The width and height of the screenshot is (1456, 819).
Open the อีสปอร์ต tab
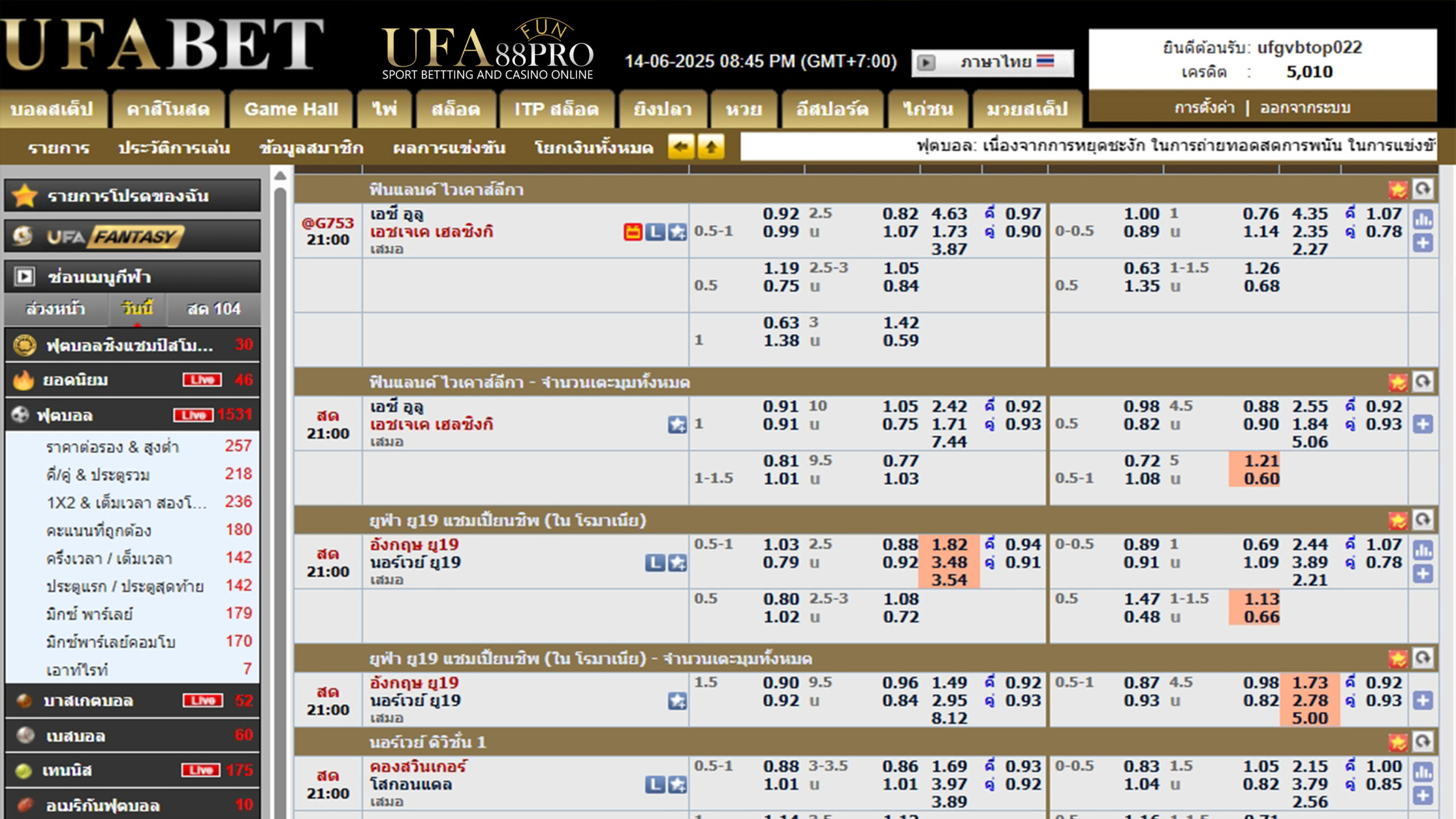pos(832,109)
